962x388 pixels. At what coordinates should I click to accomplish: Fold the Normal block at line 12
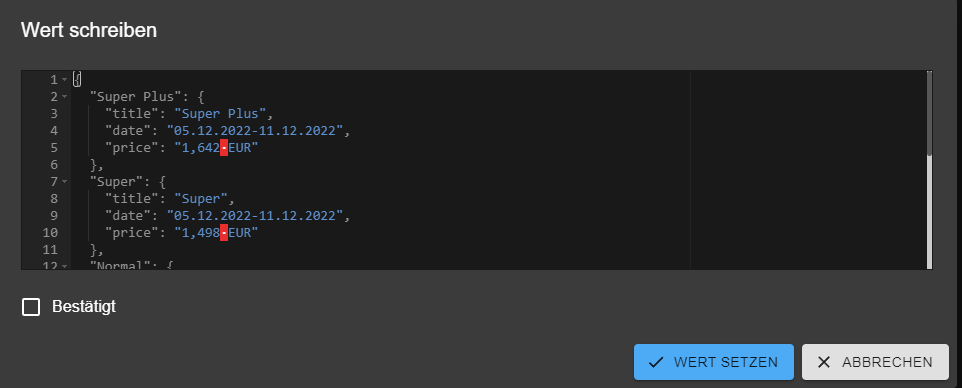pyautogui.click(x=64, y=266)
